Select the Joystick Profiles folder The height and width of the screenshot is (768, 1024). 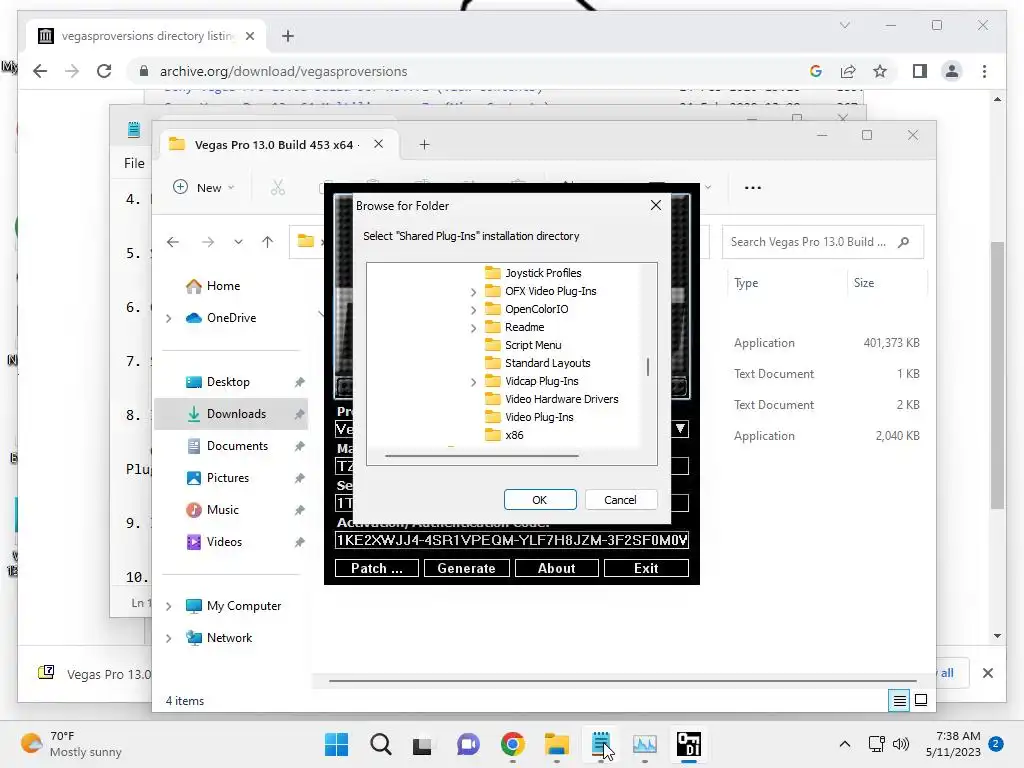543,273
